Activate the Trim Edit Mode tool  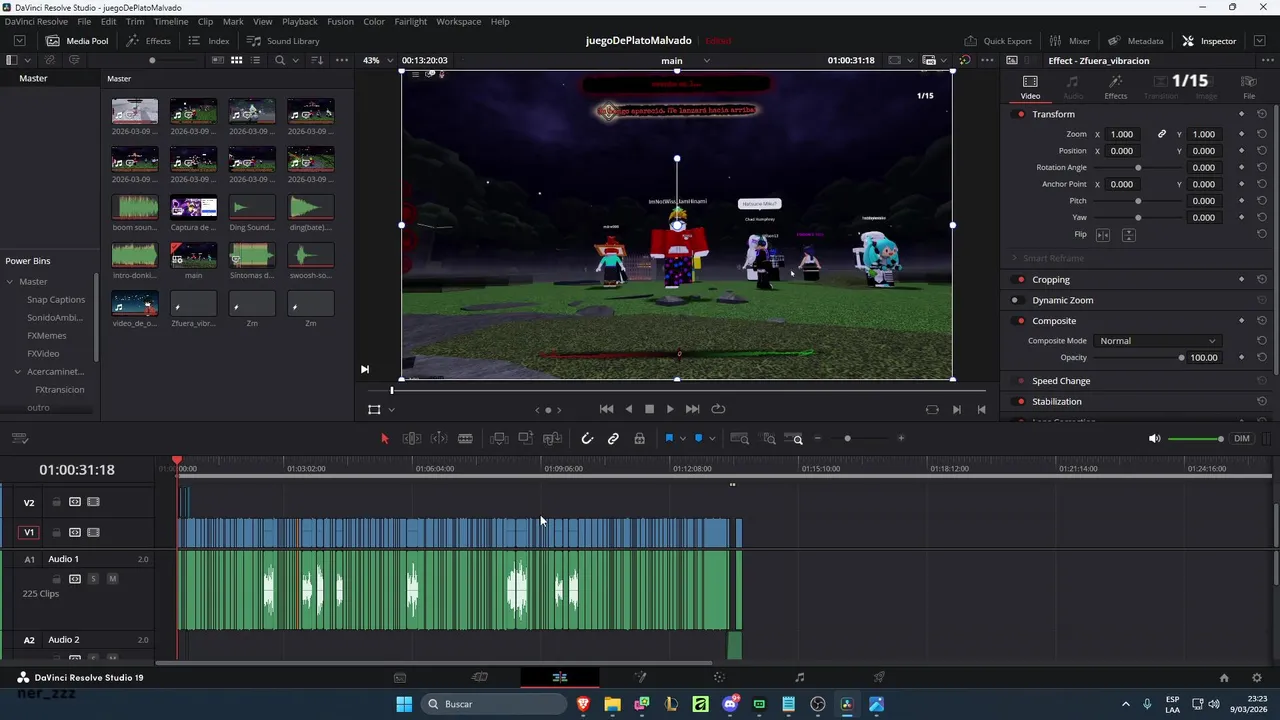click(x=411, y=438)
